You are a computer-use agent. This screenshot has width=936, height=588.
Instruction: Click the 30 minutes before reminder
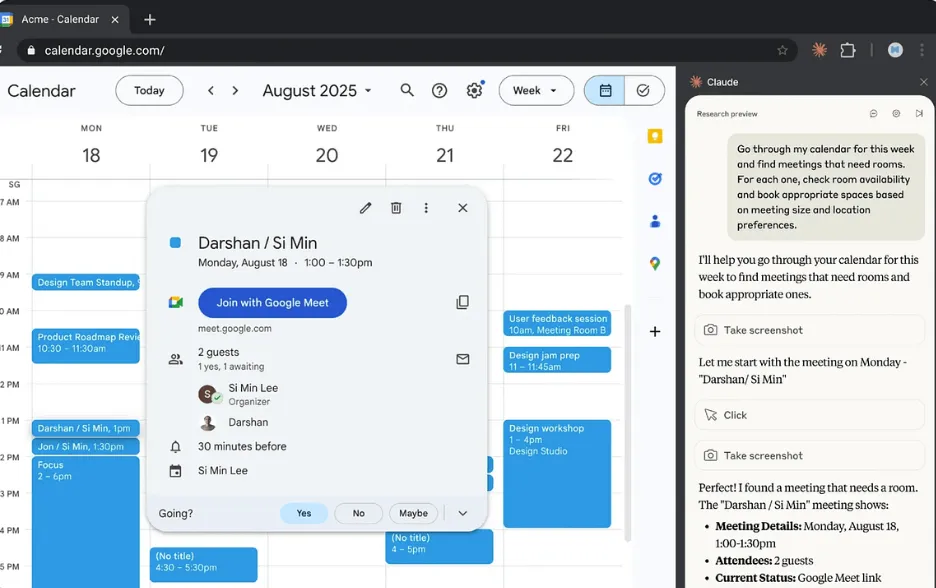tap(242, 447)
